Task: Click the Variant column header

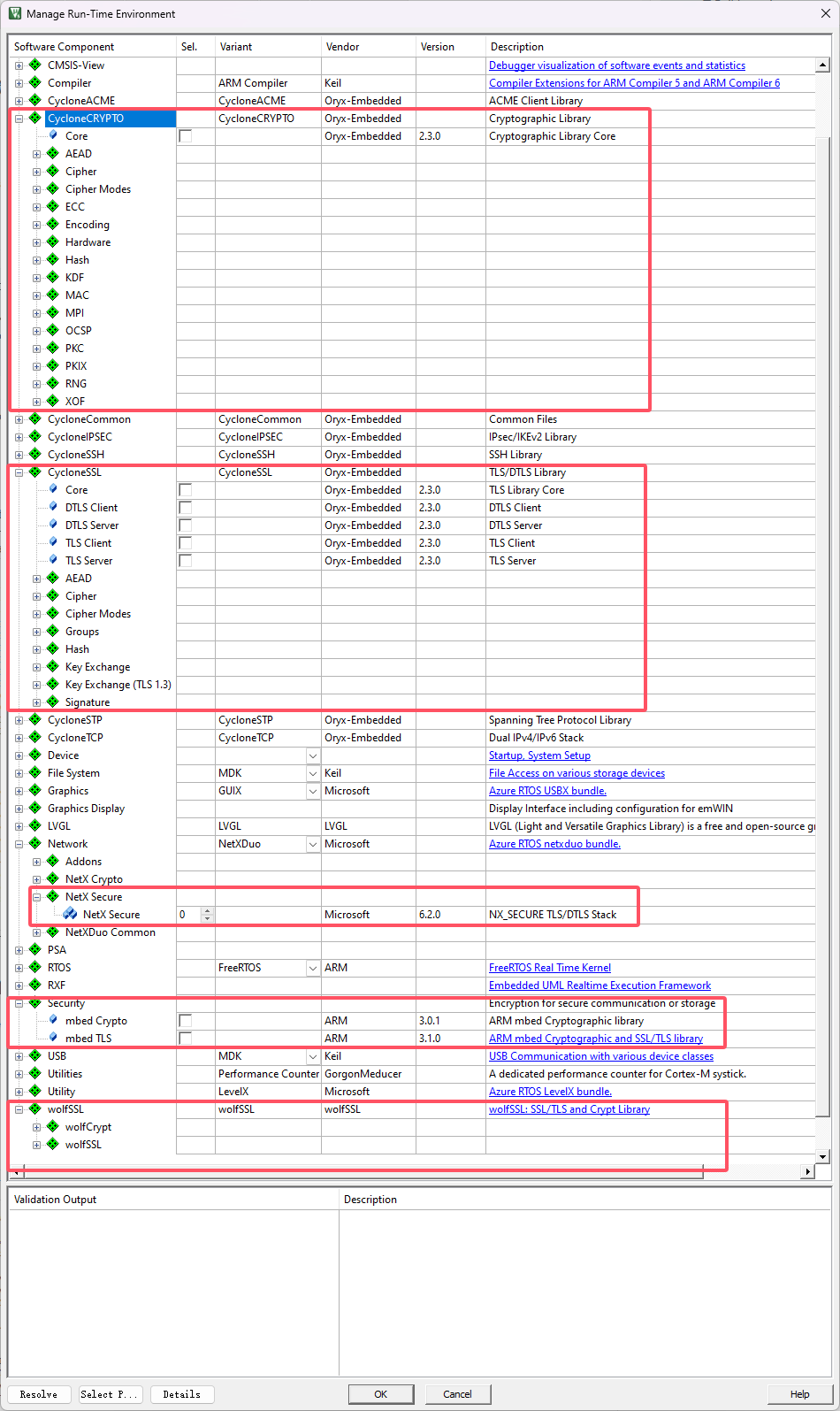Action: (268, 47)
